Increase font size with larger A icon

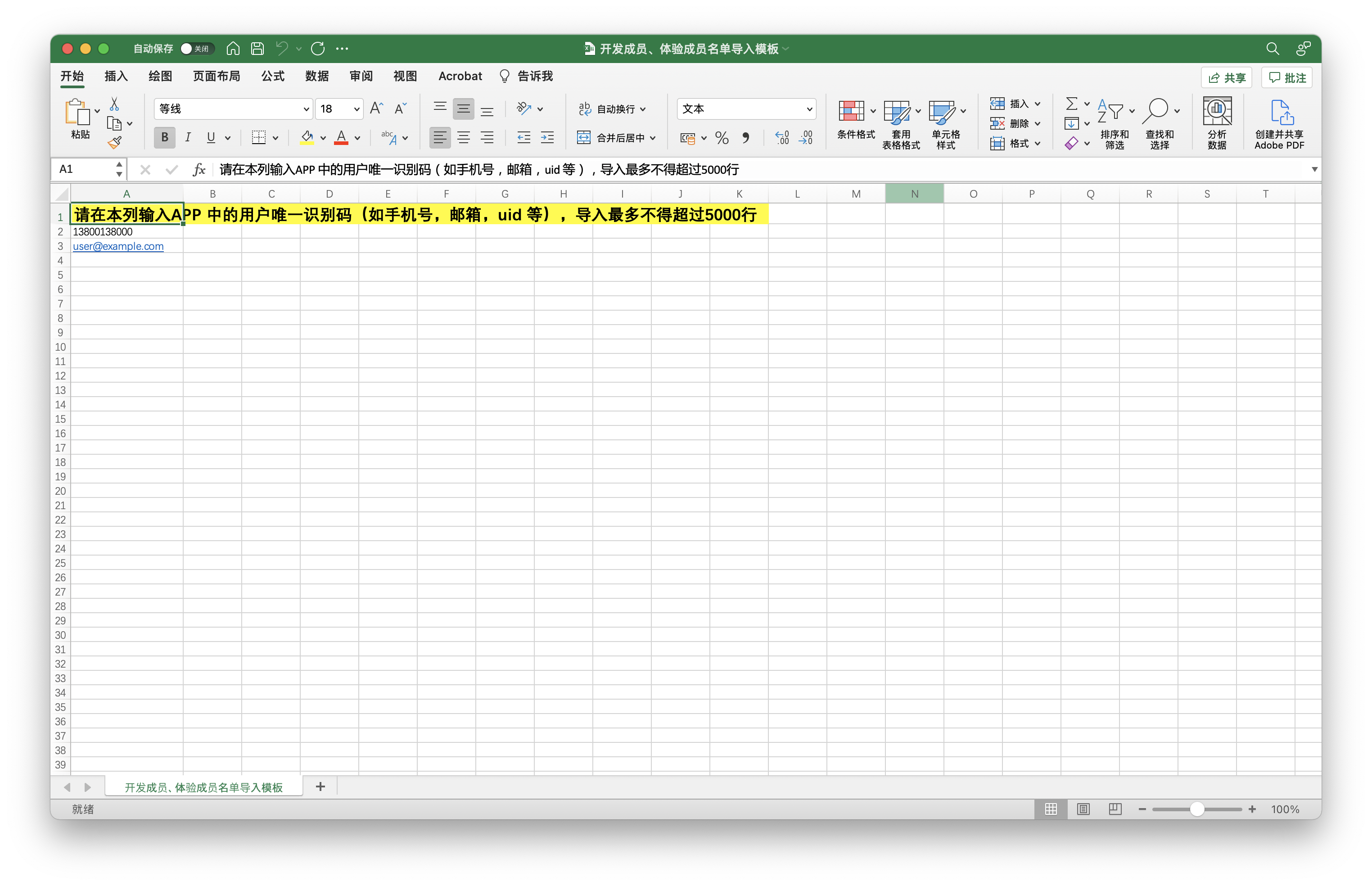(376, 108)
